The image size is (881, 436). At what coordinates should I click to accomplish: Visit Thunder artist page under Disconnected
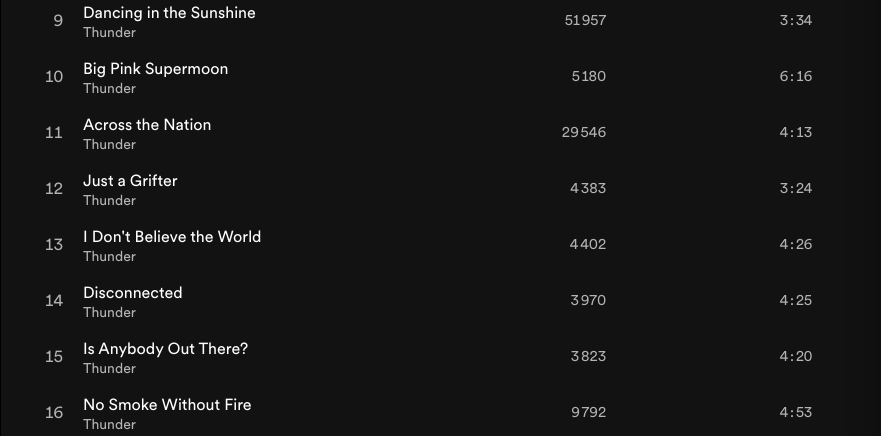coord(109,313)
